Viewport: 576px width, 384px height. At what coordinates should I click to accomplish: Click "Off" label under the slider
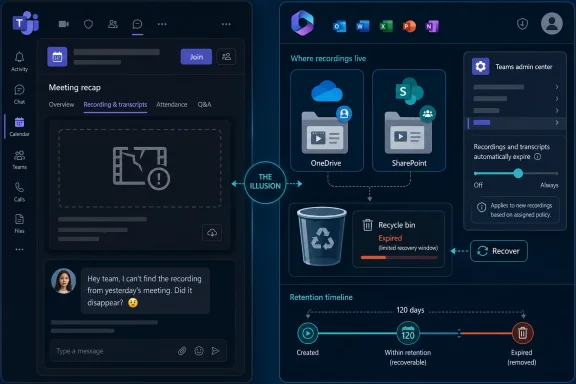click(x=478, y=185)
